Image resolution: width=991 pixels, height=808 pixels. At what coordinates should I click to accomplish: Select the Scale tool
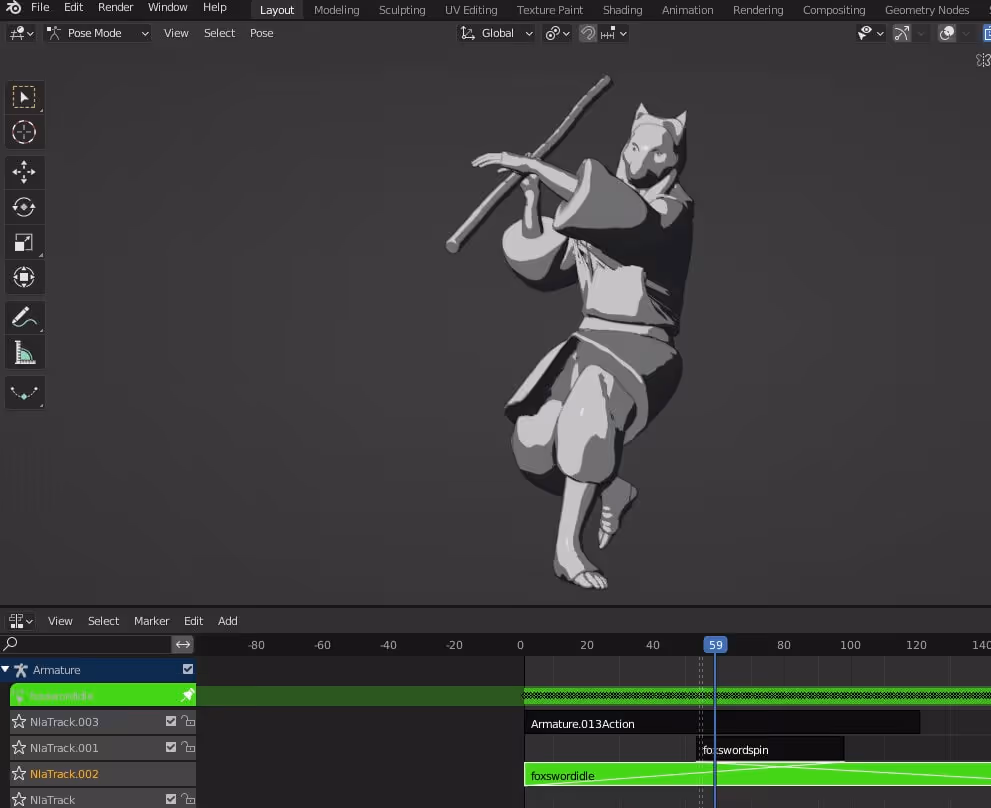[24, 241]
